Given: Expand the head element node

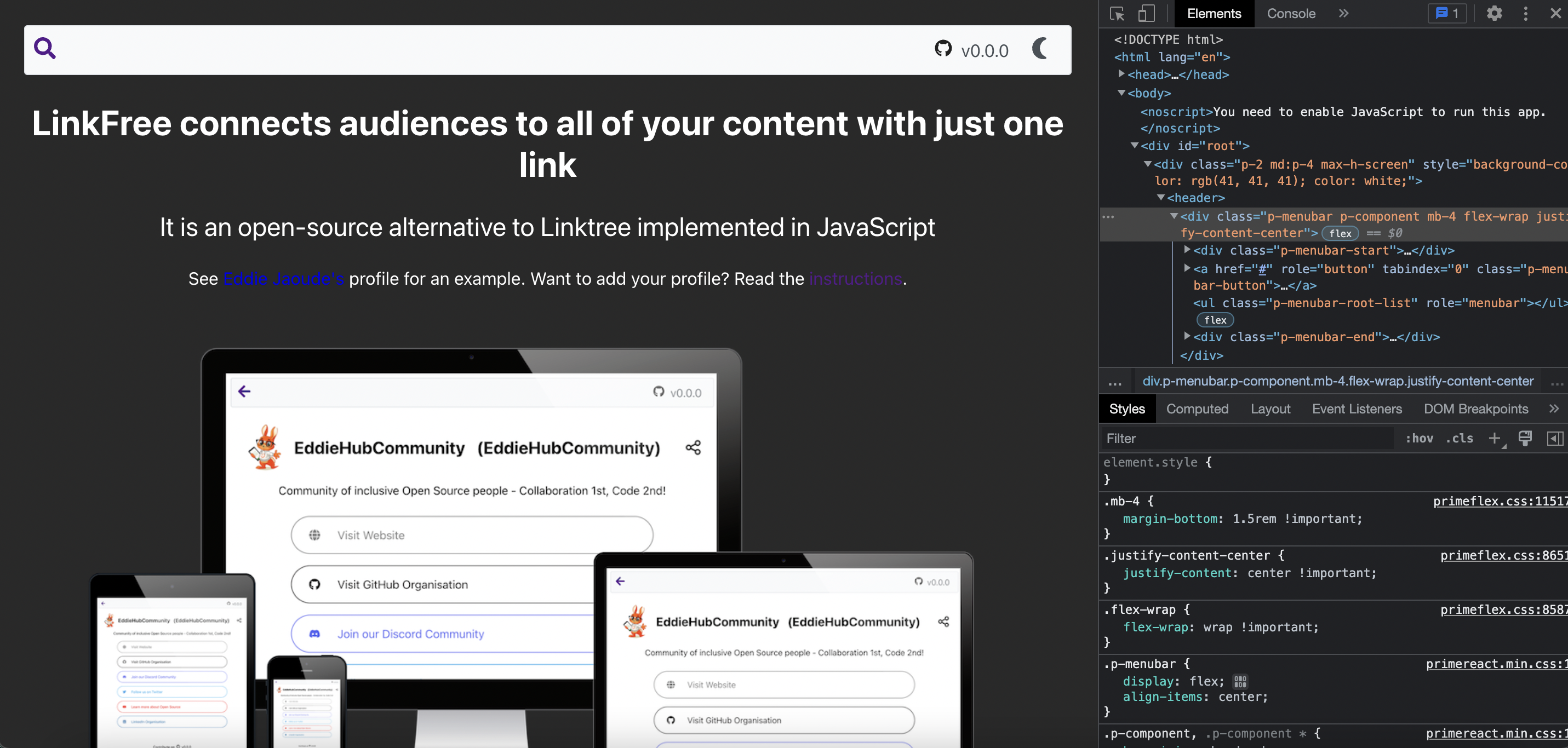Looking at the screenshot, I should (1121, 74).
